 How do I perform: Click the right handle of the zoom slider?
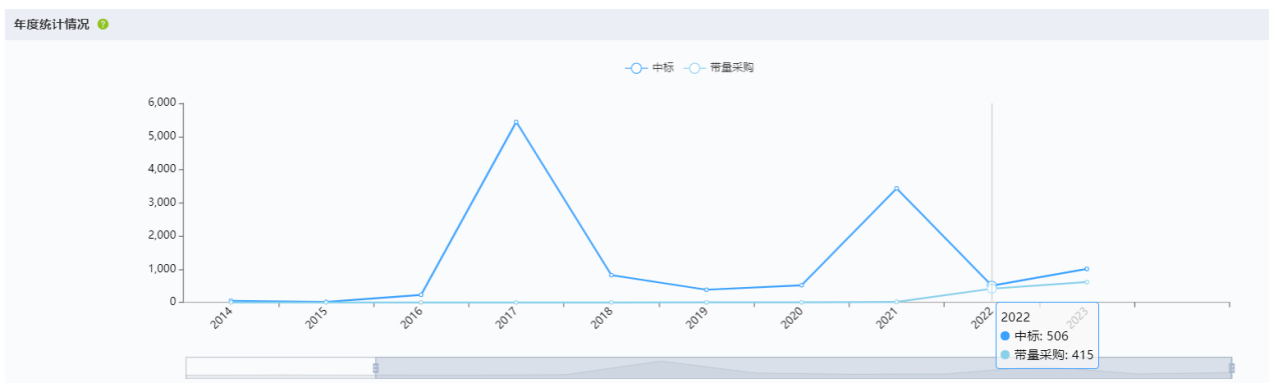coord(1232,368)
